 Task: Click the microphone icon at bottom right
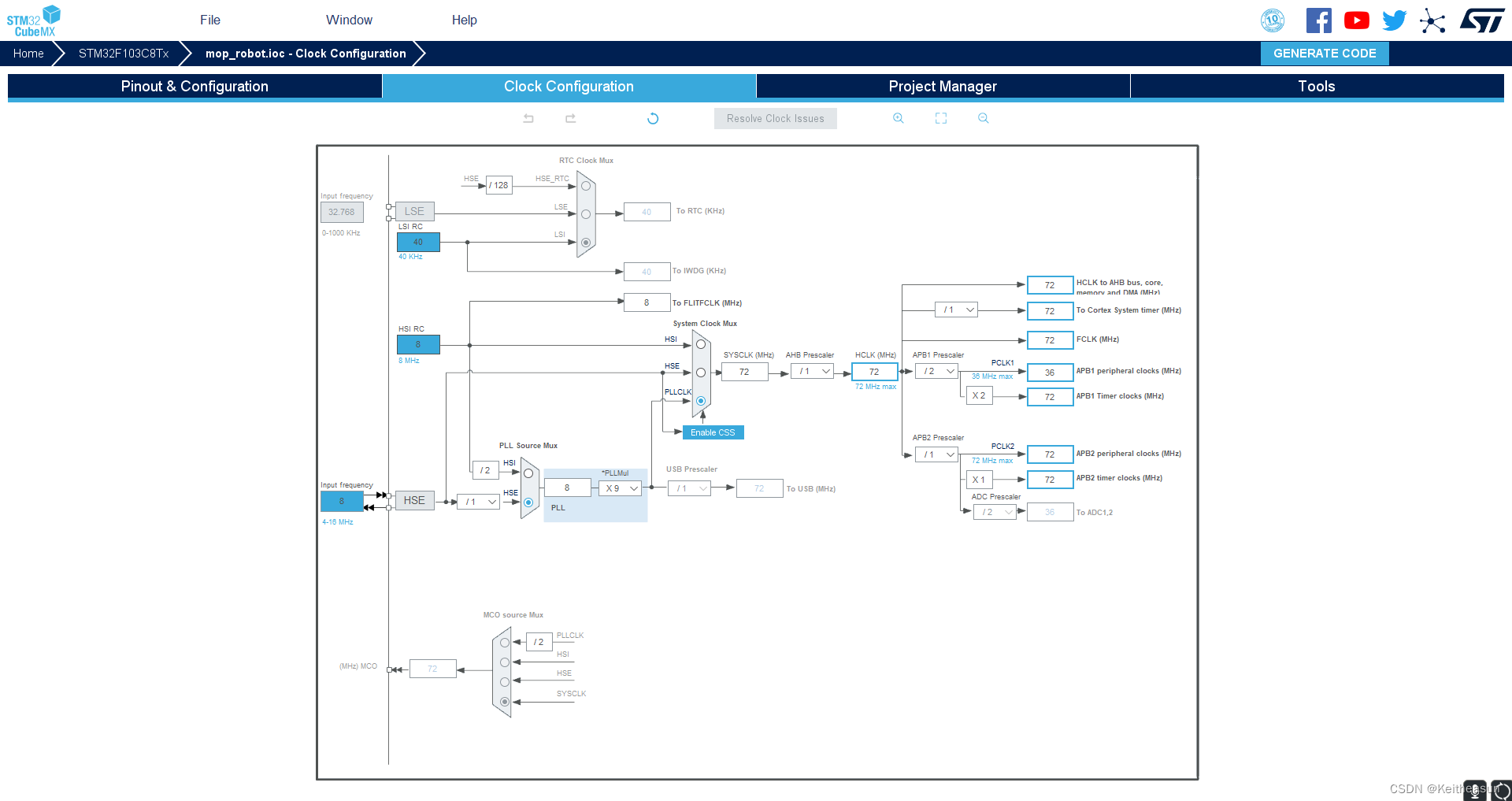1474,790
